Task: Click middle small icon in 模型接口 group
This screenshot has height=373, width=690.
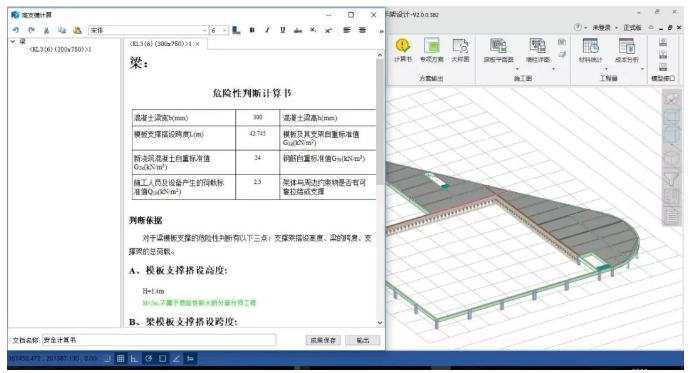Action: tap(663, 55)
